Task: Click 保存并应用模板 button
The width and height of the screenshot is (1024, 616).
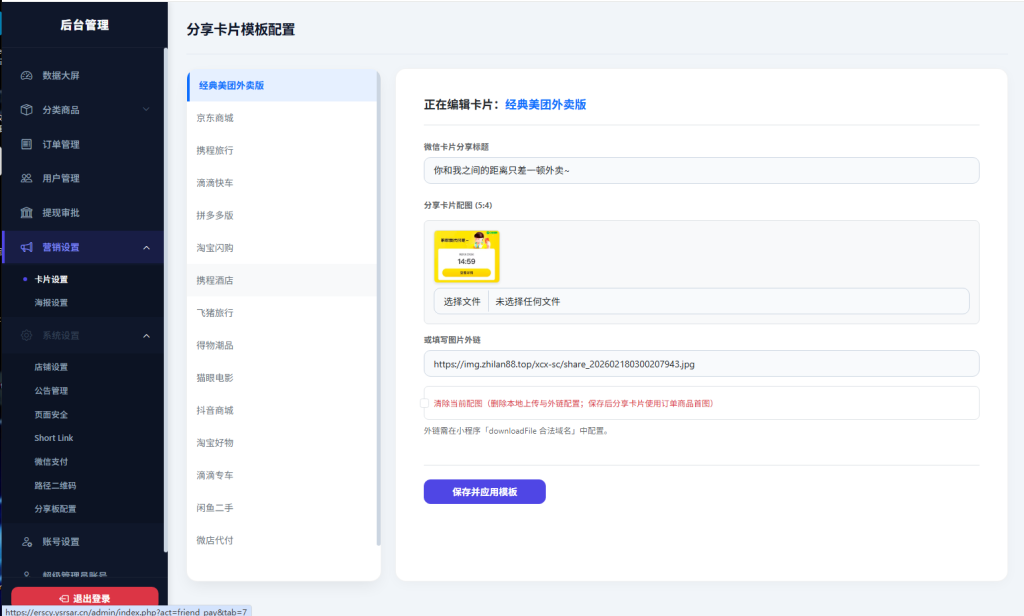Action: coord(485,492)
